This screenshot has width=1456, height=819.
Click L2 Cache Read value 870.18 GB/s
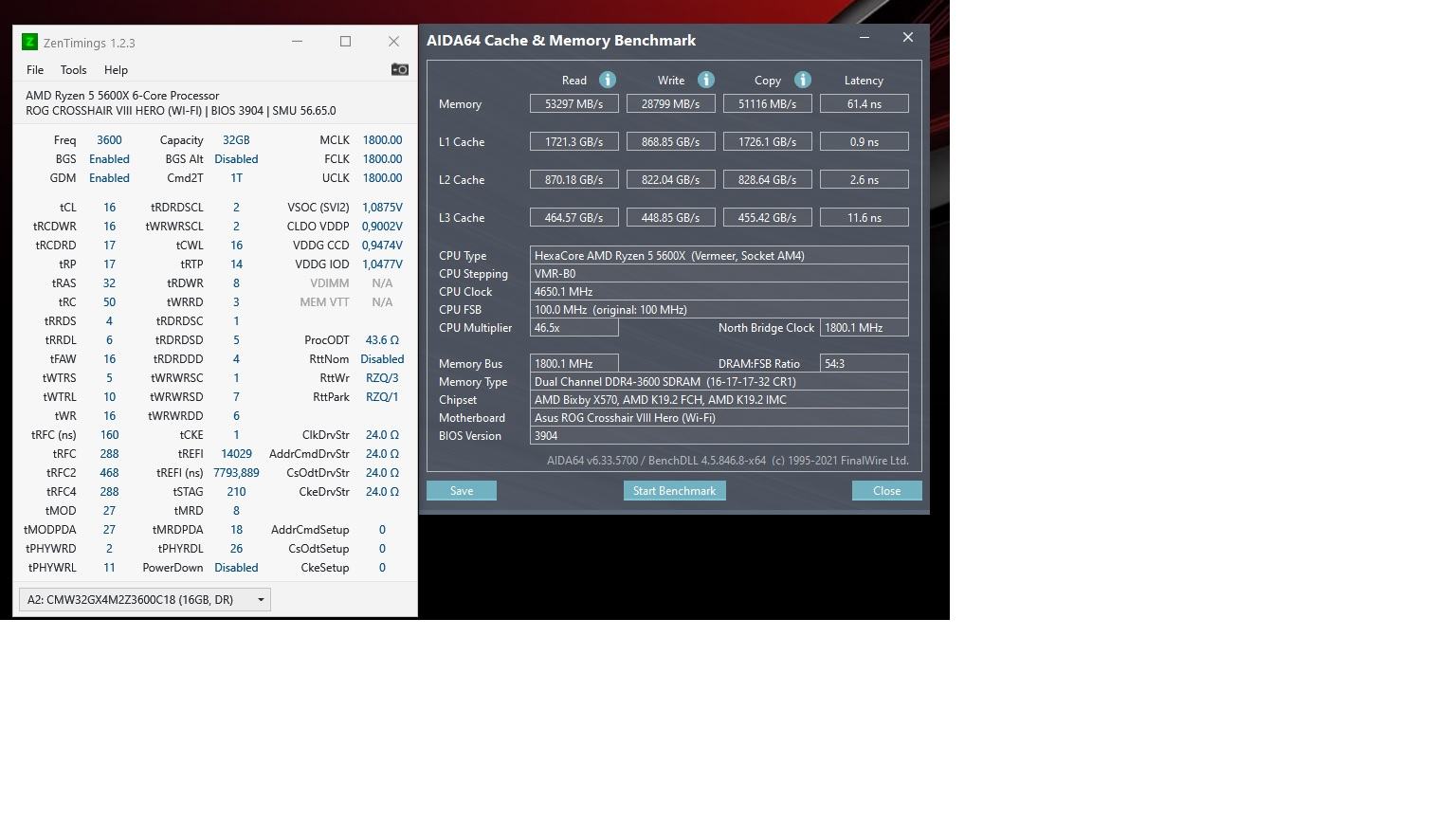pyautogui.click(x=574, y=179)
